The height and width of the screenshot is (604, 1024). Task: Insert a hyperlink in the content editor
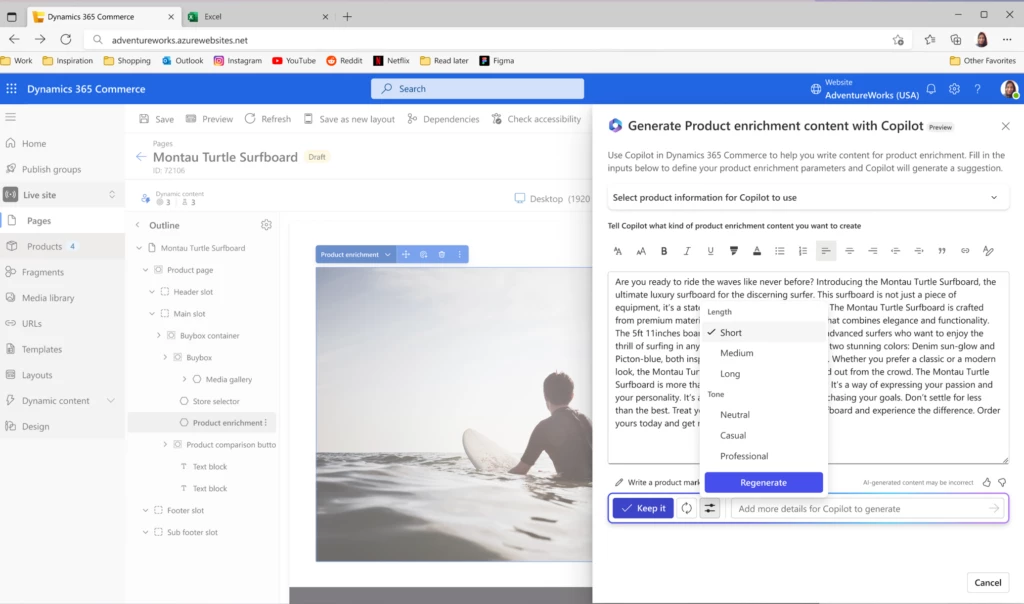click(965, 251)
